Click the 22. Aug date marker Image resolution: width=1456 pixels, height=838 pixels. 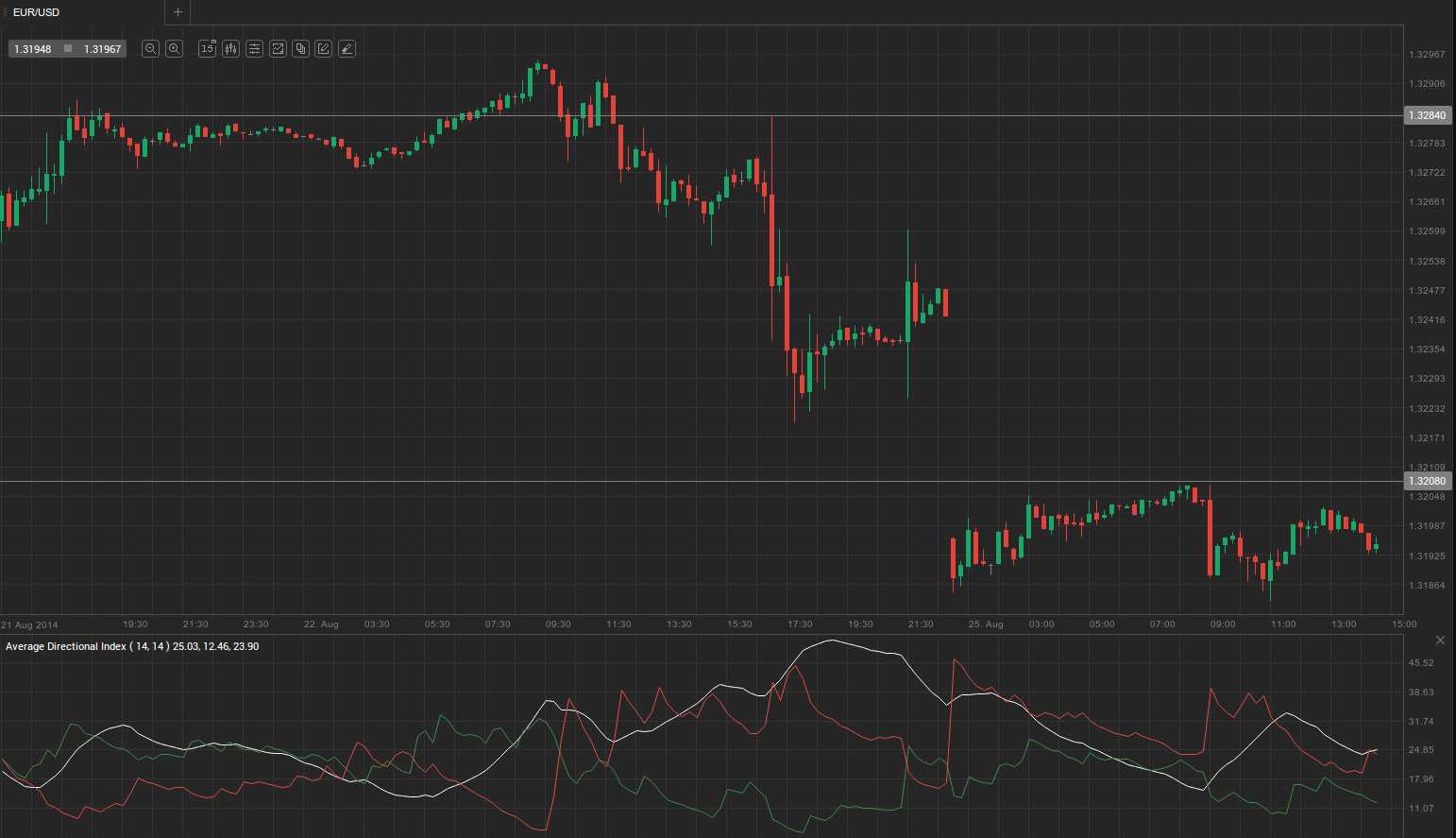point(321,624)
